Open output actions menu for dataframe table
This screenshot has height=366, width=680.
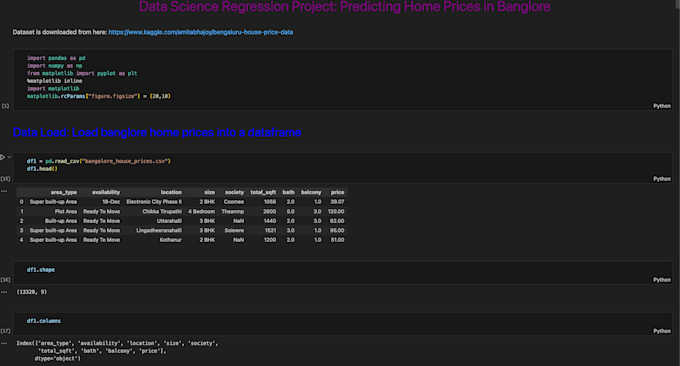(4, 191)
